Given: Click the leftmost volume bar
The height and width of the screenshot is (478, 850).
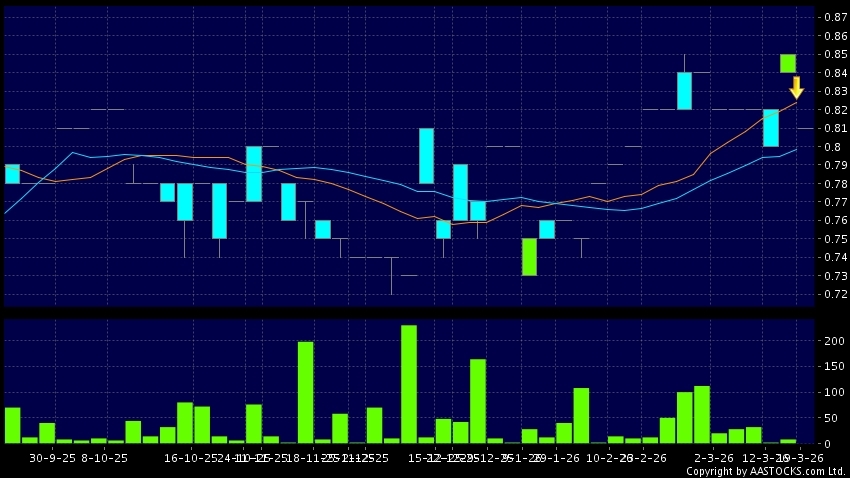Looking at the screenshot, I should [12, 425].
